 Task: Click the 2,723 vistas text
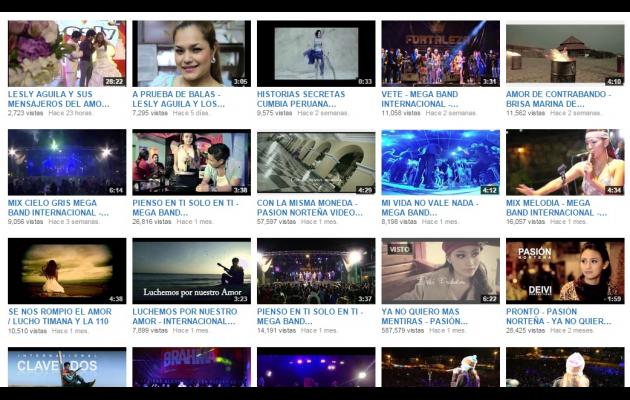click(x=25, y=113)
